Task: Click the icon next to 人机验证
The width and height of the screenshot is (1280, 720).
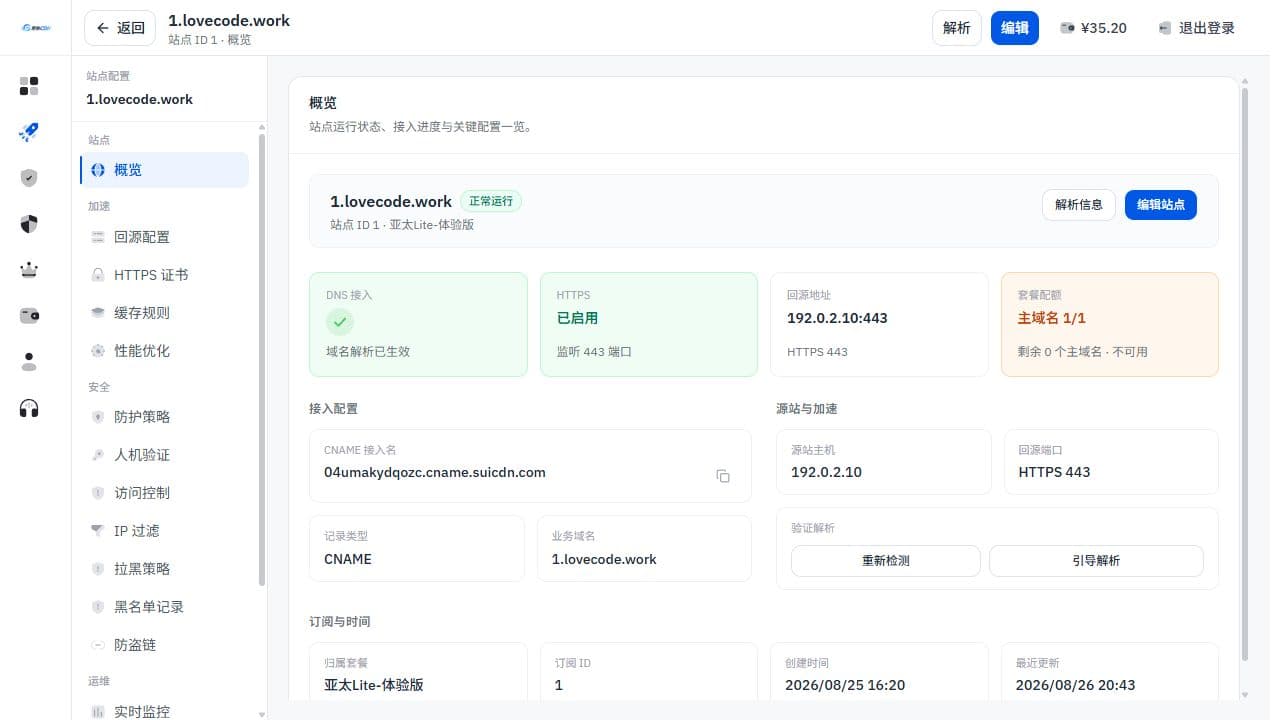Action: coord(98,455)
